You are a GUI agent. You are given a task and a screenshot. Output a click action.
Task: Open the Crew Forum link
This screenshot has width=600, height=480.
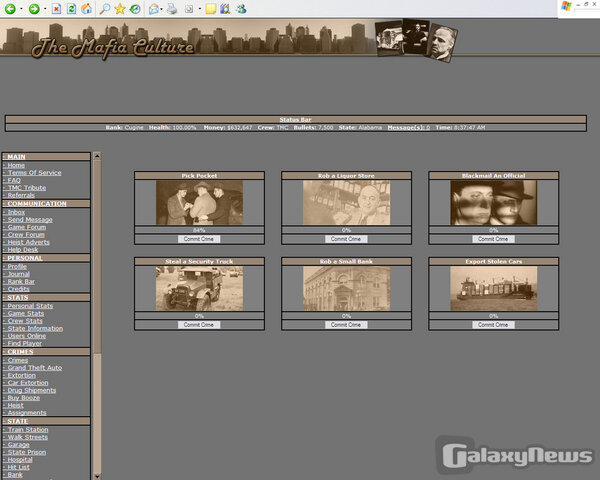26,235
